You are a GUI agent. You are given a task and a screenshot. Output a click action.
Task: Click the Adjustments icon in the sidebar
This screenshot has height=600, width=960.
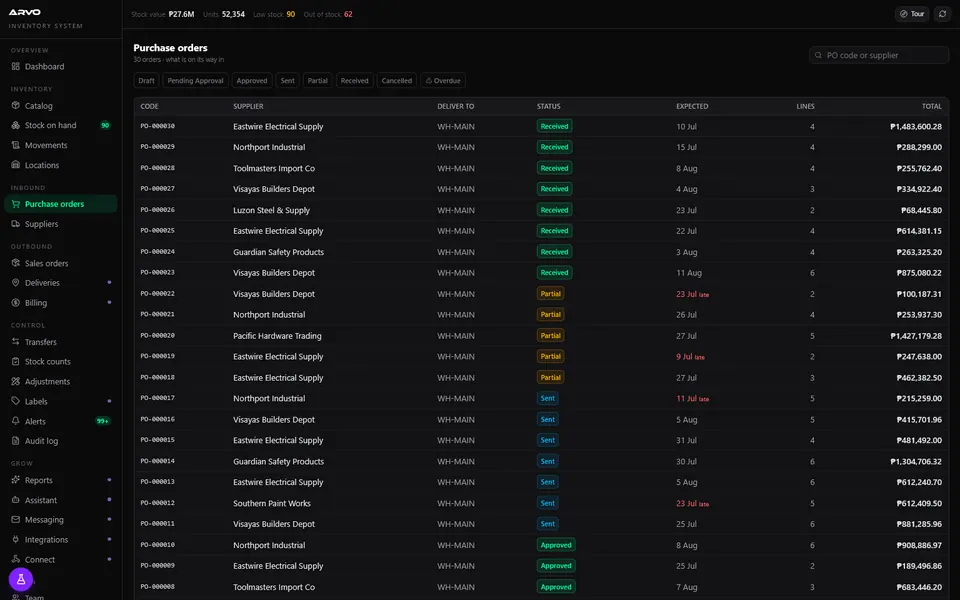click(15, 381)
